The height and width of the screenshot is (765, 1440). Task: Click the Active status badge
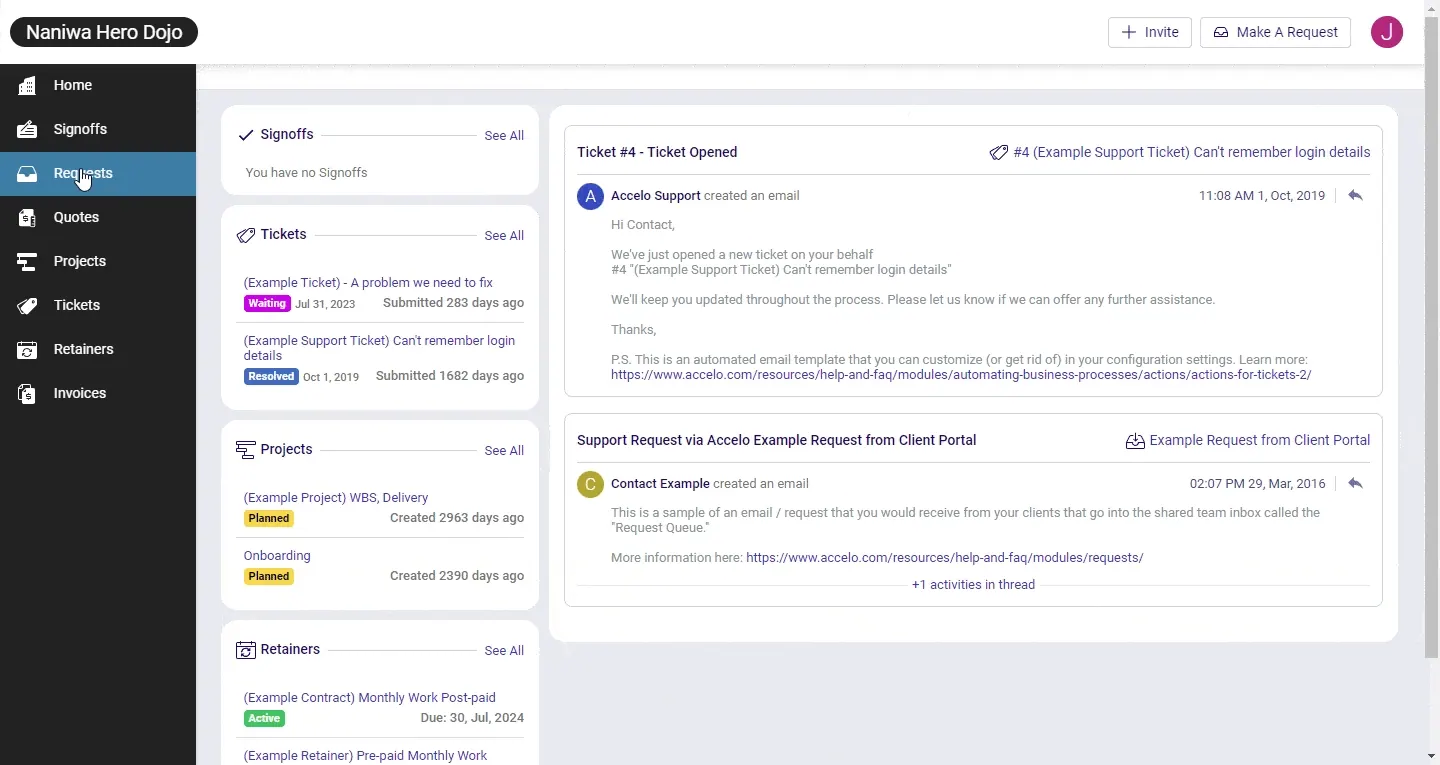point(264,719)
